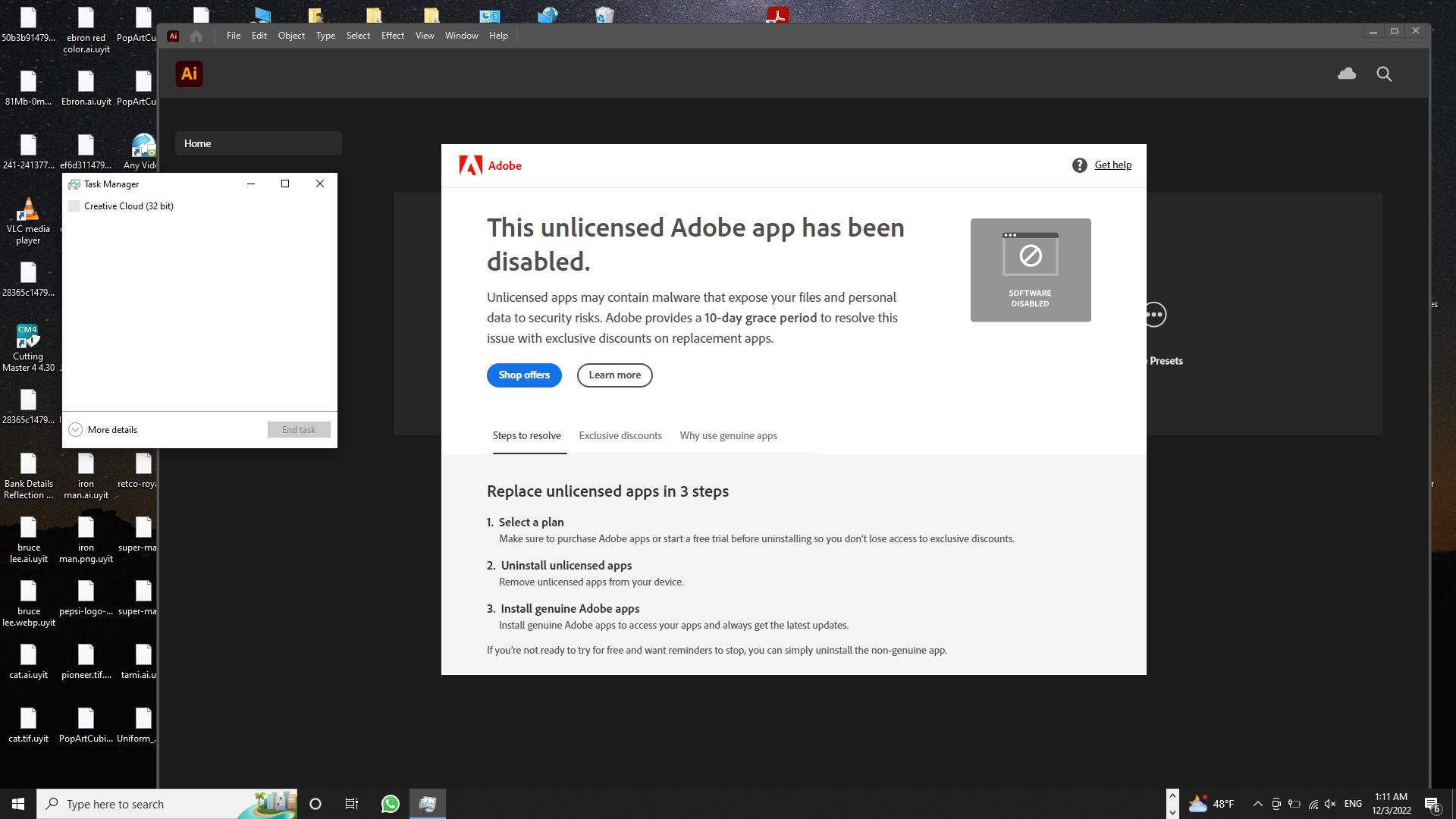Open the Get help link
The height and width of the screenshot is (819, 1456).
(1112, 165)
